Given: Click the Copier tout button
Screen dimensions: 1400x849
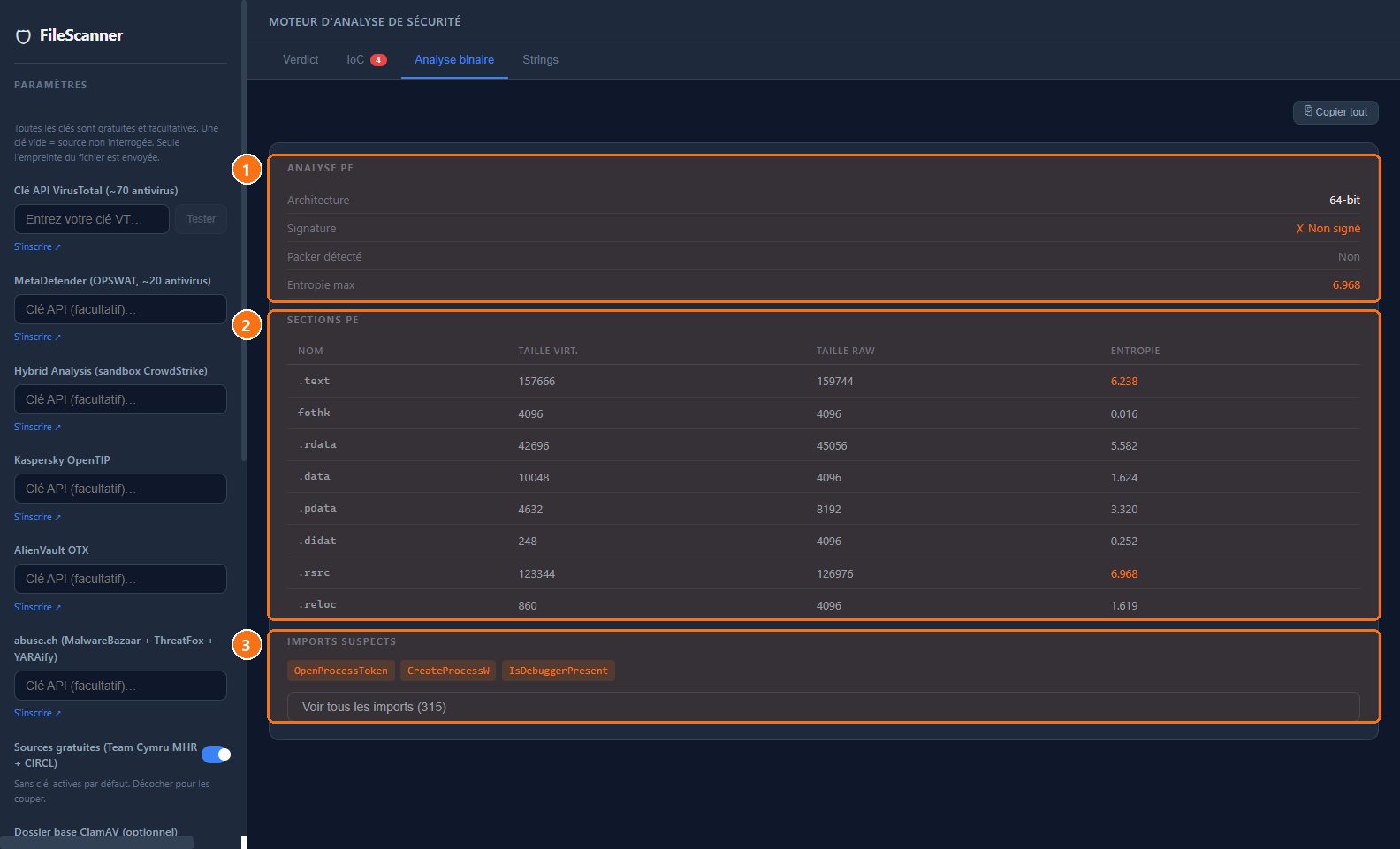Looking at the screenshot, I should click(1335, 112).
